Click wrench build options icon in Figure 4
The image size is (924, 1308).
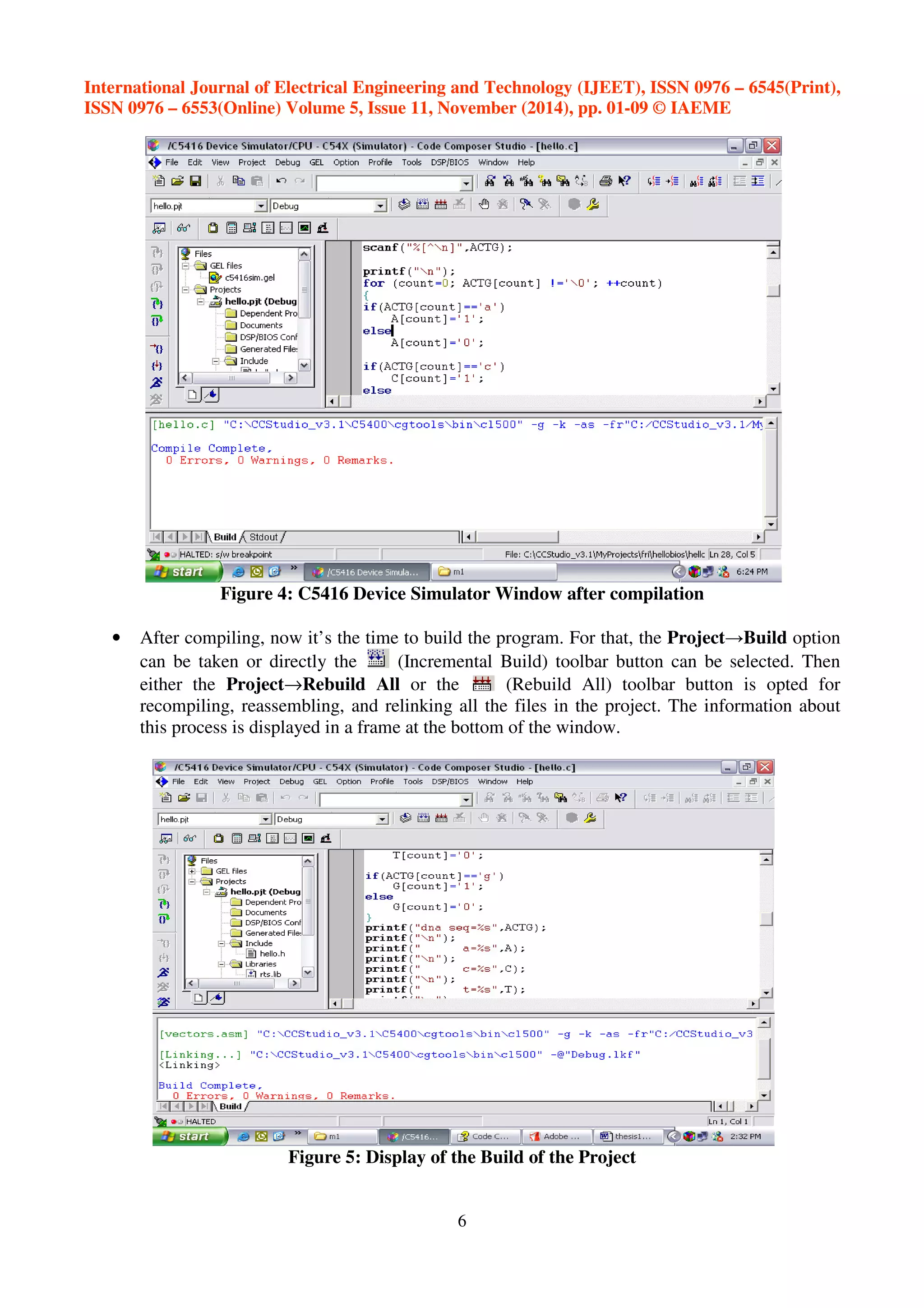(x=593, y=204)
